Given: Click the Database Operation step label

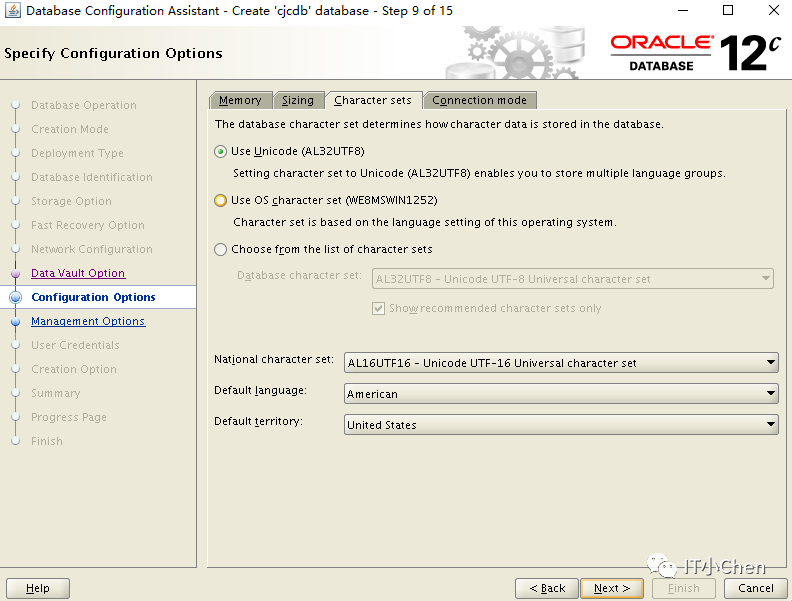Looking at the screenshot, I should coord(84,105).
